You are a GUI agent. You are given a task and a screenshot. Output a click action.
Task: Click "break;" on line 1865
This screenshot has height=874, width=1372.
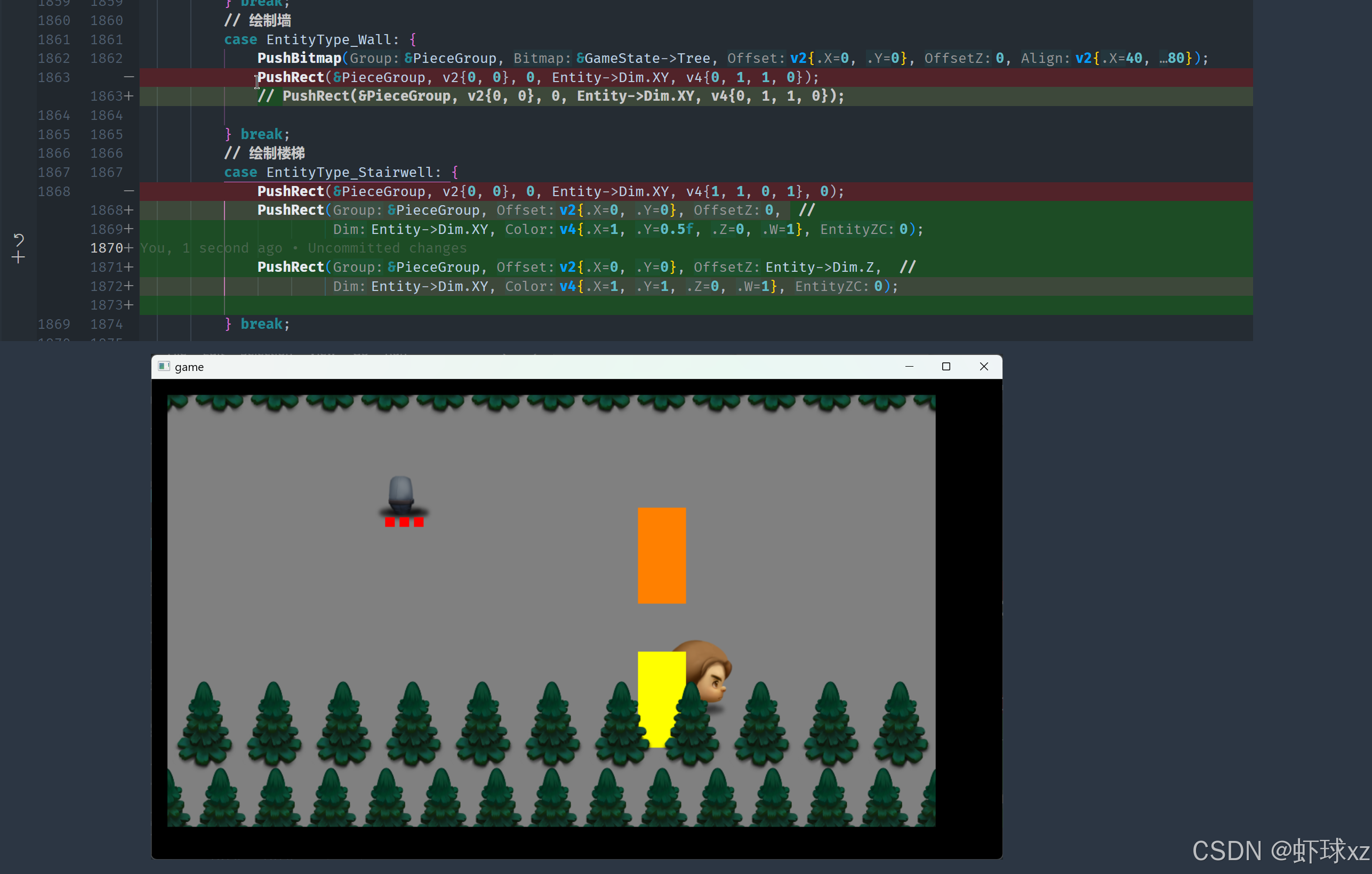[x=265, y=134]
